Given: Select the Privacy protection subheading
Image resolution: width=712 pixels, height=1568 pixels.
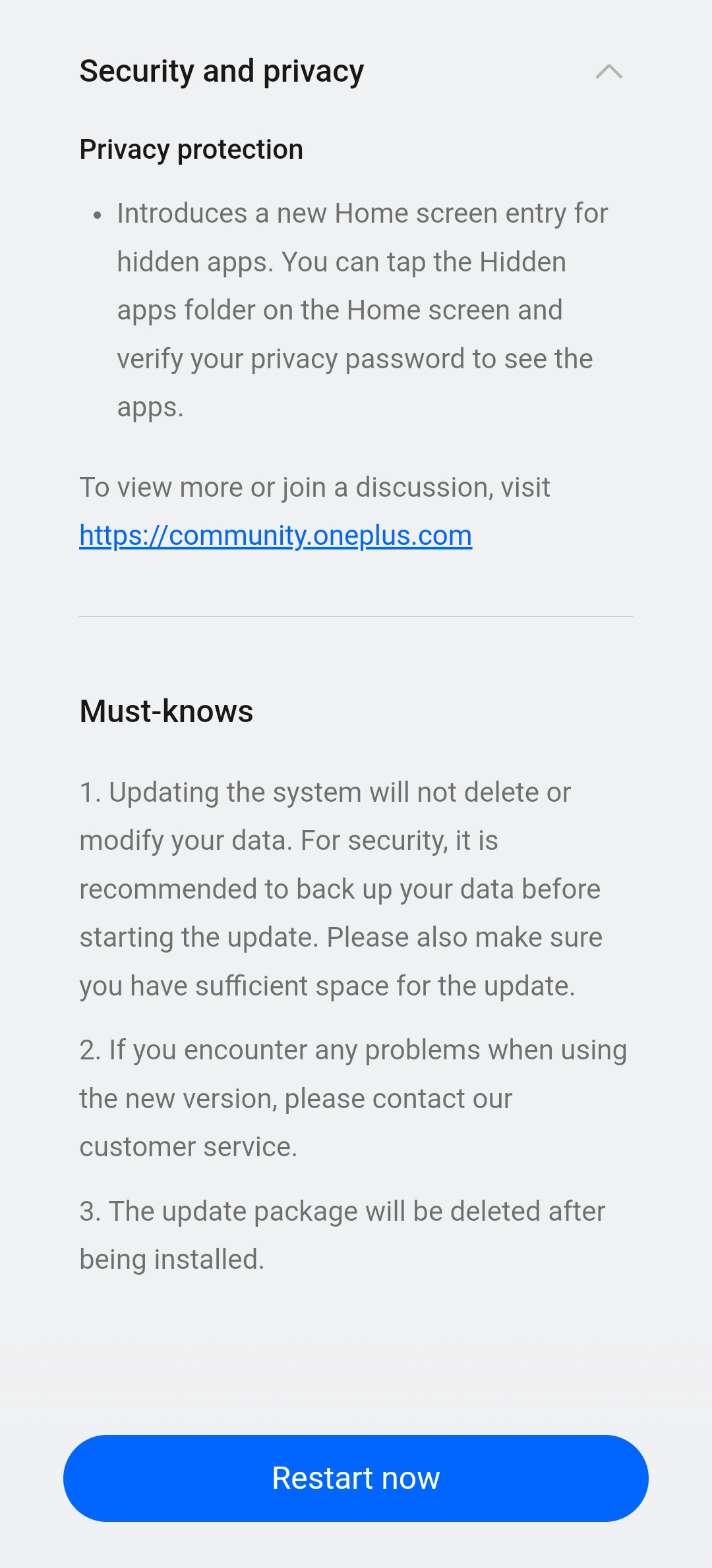Looking at the screenshot, I should [x=191, y=150].
